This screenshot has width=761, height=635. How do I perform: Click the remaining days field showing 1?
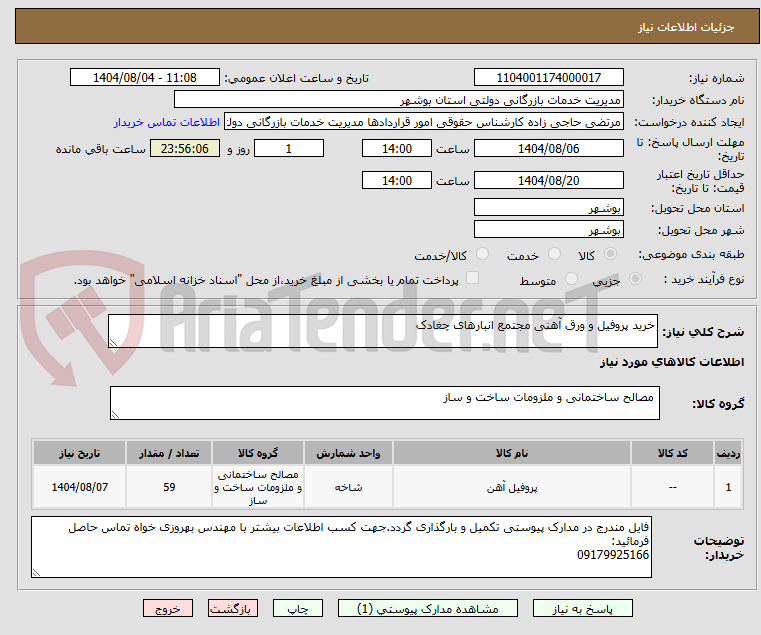pos(289,148)
